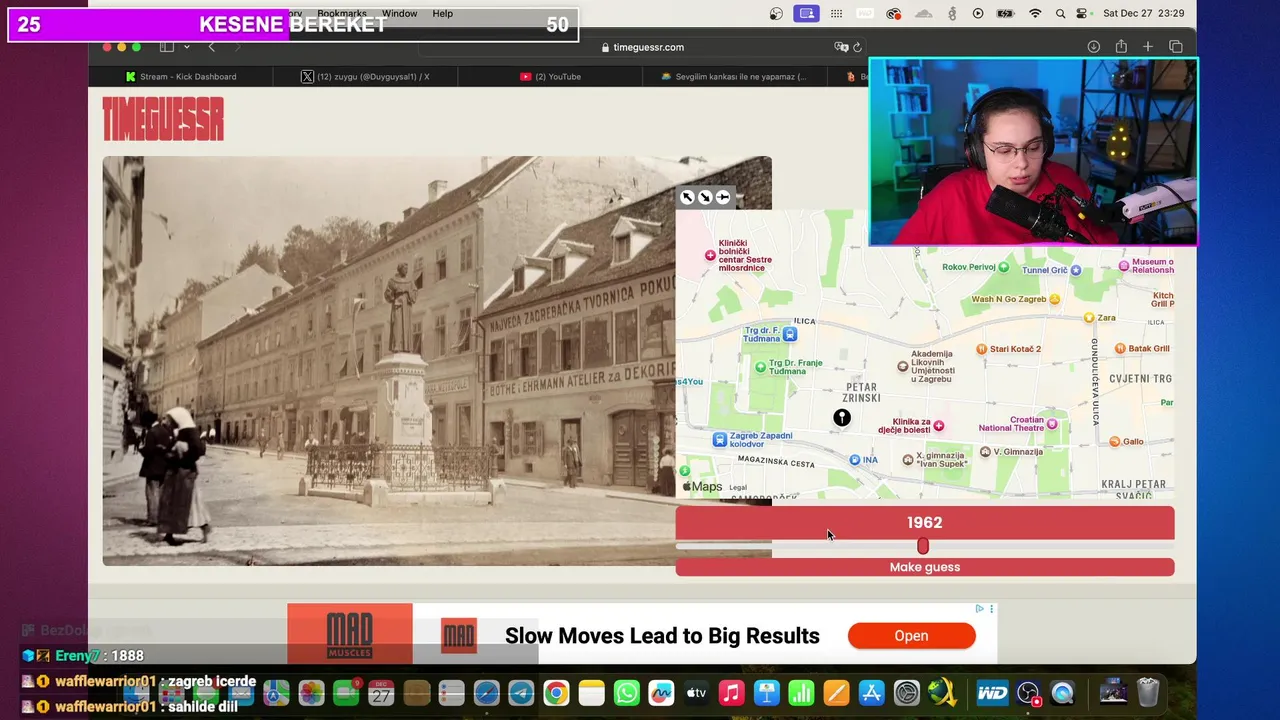Open Numbers from the Dock
Screen dimensions: 1280x720
click(x=802, y=693)
